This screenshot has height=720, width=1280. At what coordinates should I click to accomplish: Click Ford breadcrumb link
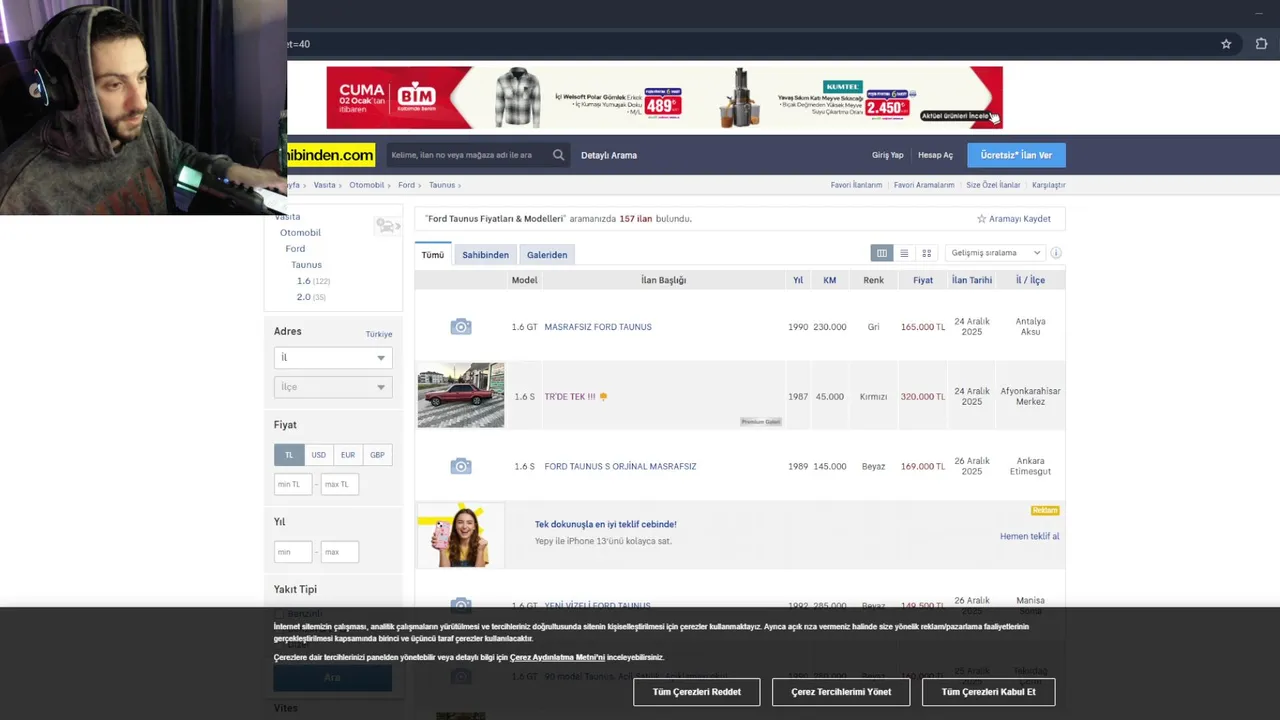tap(406, 185)
